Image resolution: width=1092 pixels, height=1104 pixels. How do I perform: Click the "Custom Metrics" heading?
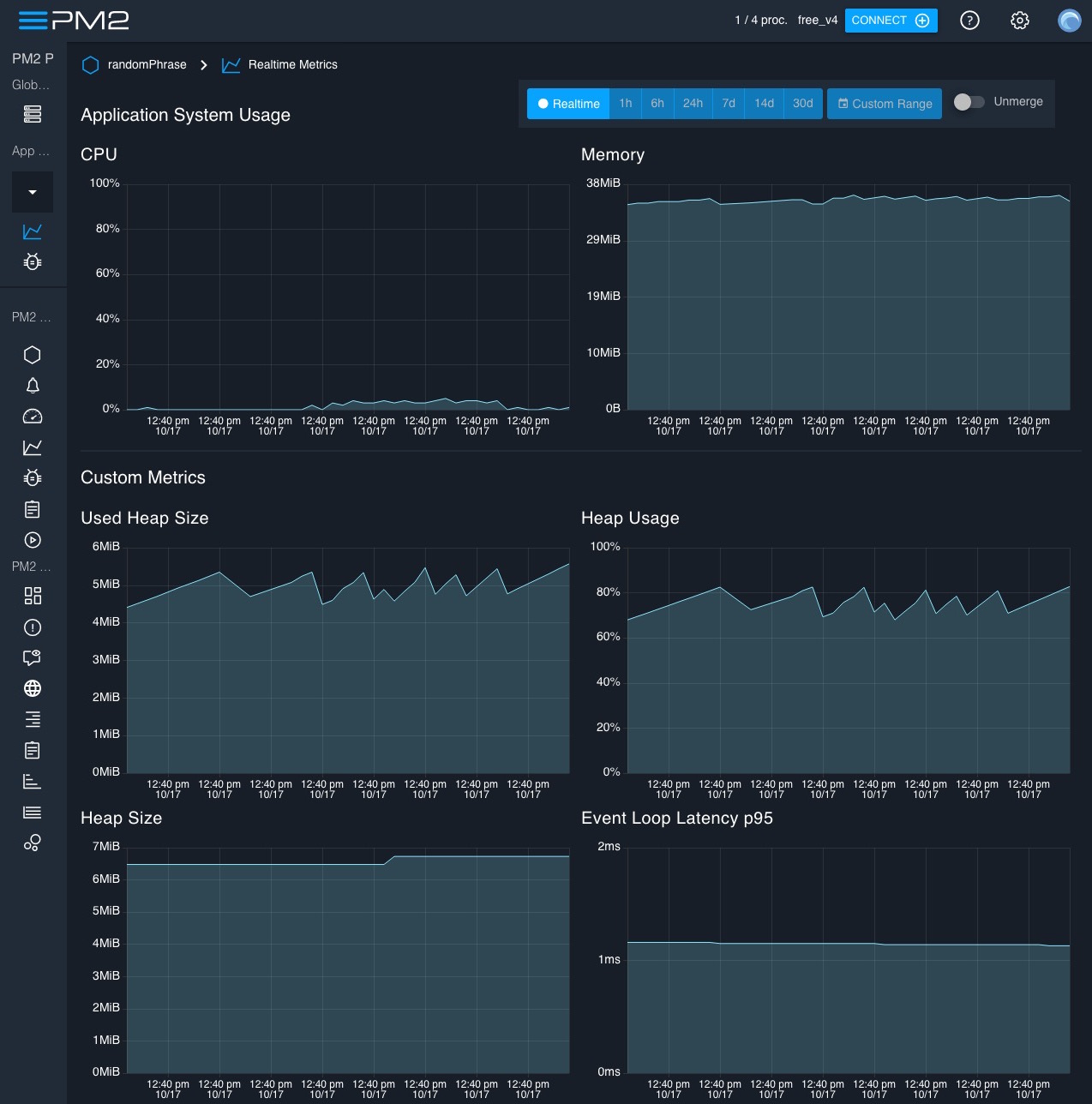tap(143, 477)
